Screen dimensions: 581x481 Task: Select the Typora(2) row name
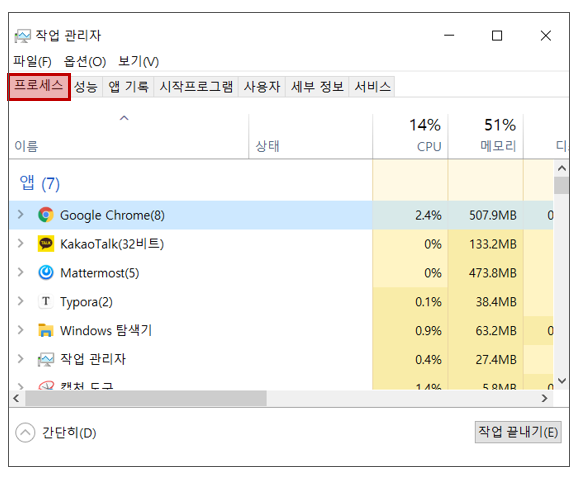pos(86,302)
